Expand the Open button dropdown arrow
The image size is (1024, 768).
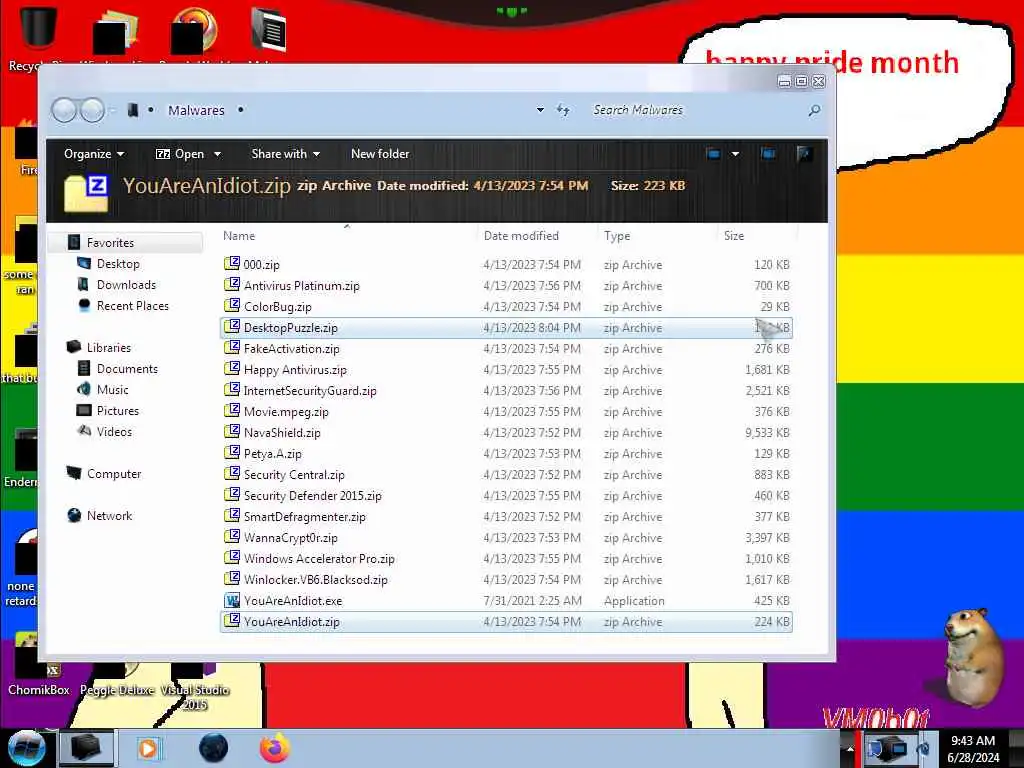[217, 154]
